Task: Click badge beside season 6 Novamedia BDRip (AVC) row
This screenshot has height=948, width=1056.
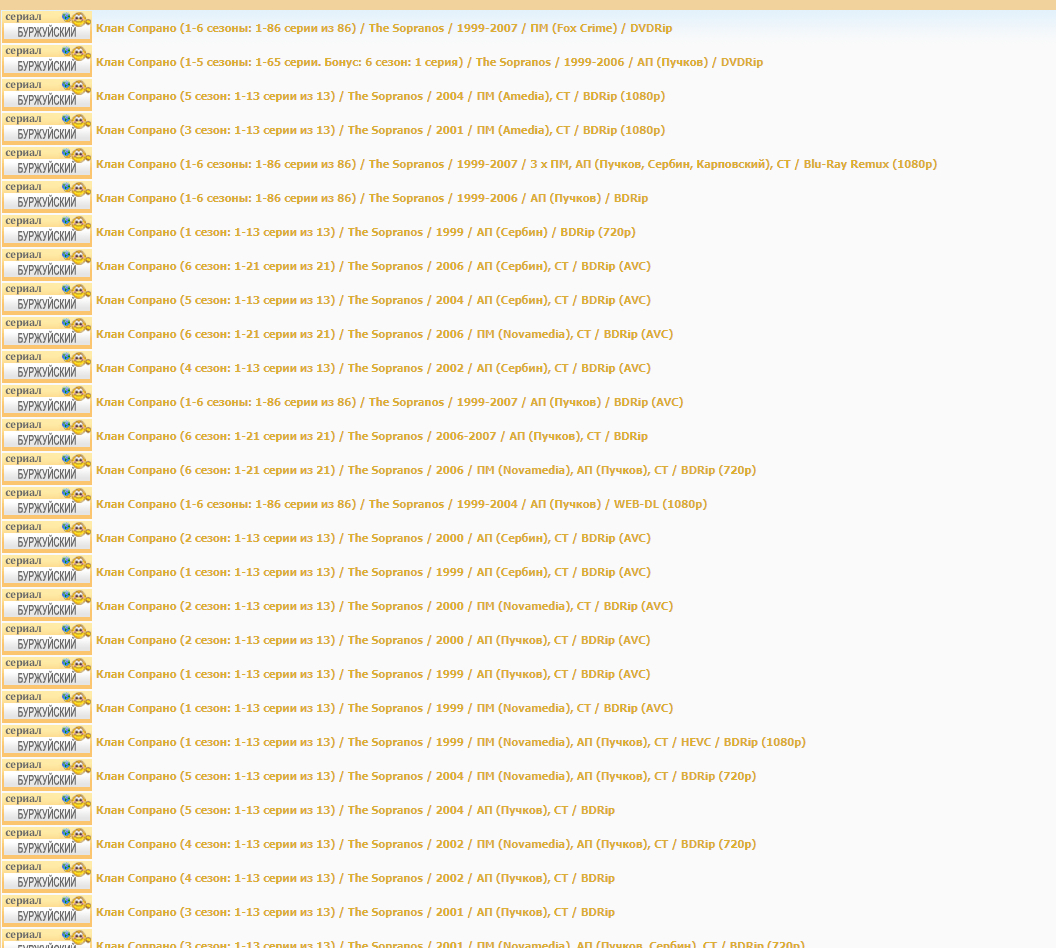Action: pyautogui.click(x=46, y=333)
